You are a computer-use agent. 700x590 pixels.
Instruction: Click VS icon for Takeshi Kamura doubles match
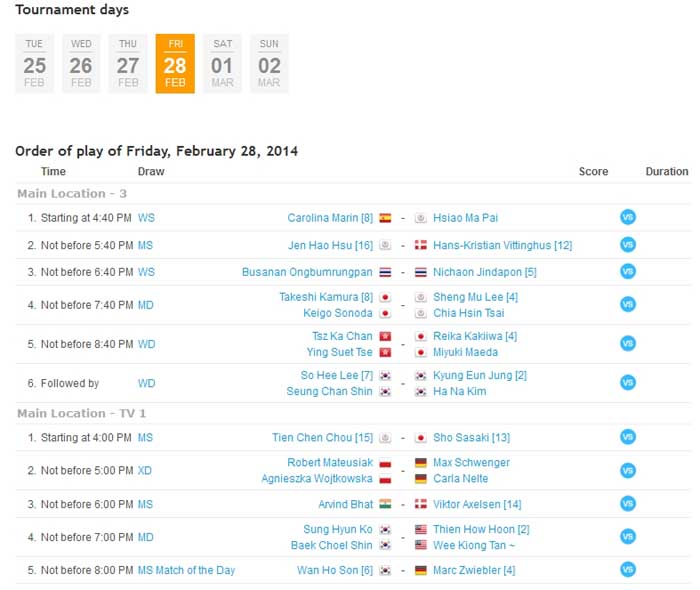click(628, 304)
